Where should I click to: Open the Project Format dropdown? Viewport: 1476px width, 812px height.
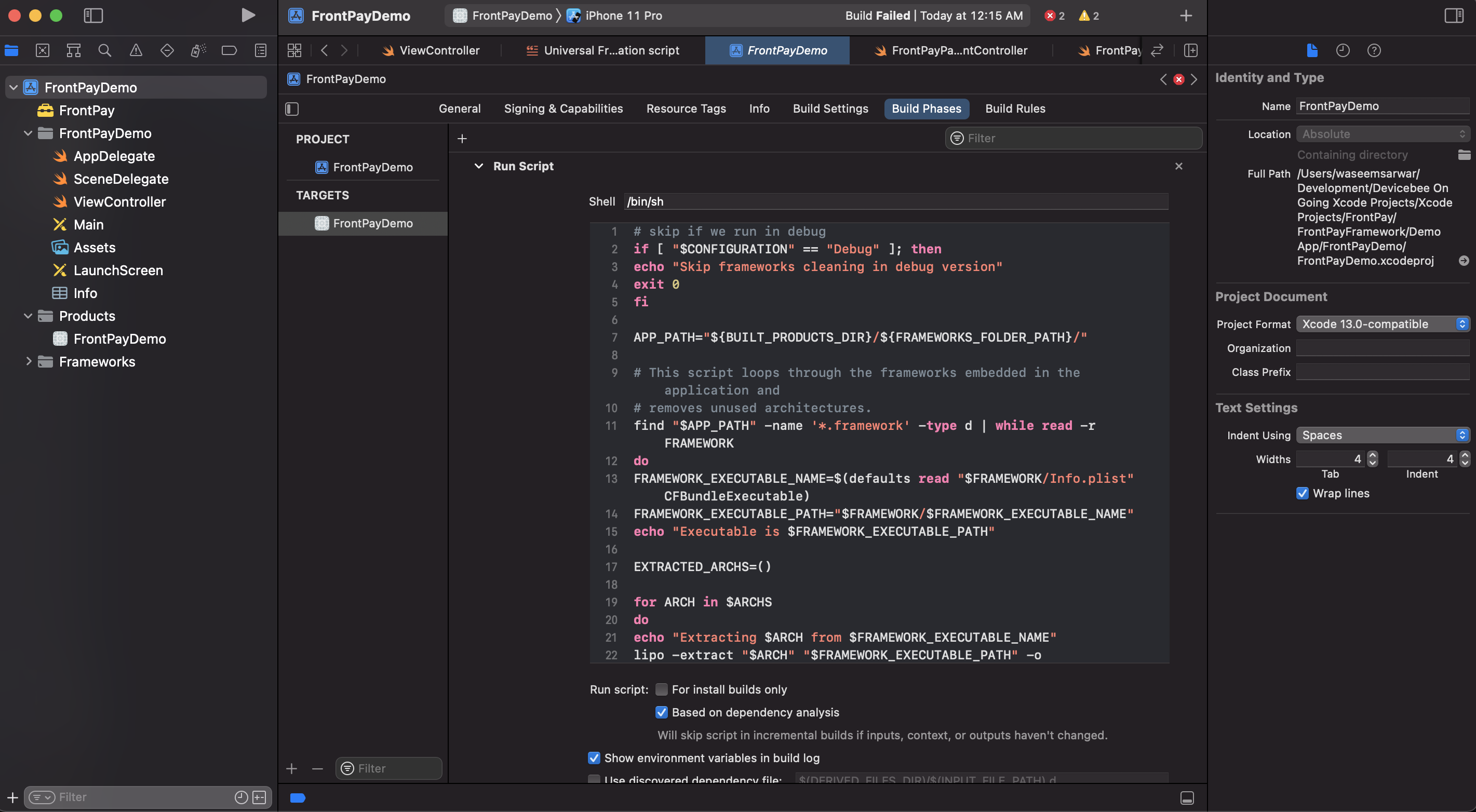click(x=1383, y=324)
